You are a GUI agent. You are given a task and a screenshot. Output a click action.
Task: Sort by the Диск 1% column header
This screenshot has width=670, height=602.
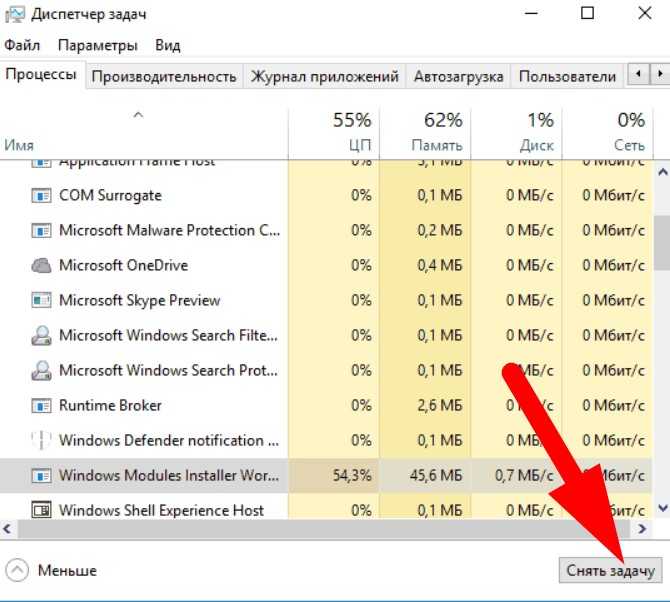point(516,132)
